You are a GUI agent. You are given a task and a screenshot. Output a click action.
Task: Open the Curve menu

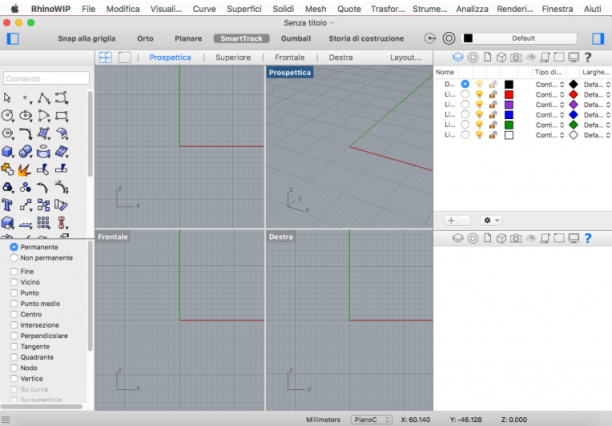click(x=204, y=9)
